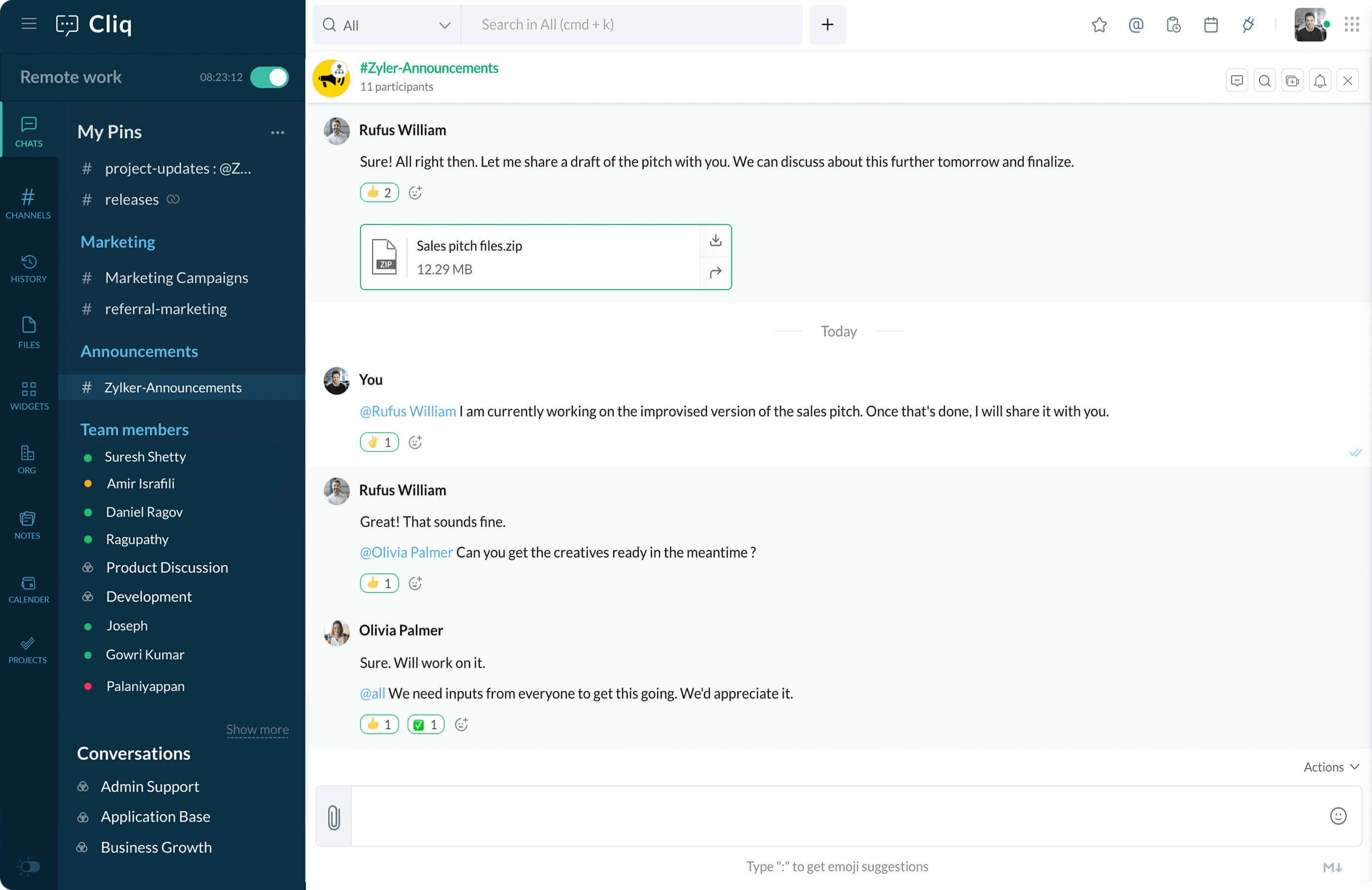The width and height of the screenshot is (1372, 890).
Task: Open the apps grid icon
Action: click(1351, 24)
